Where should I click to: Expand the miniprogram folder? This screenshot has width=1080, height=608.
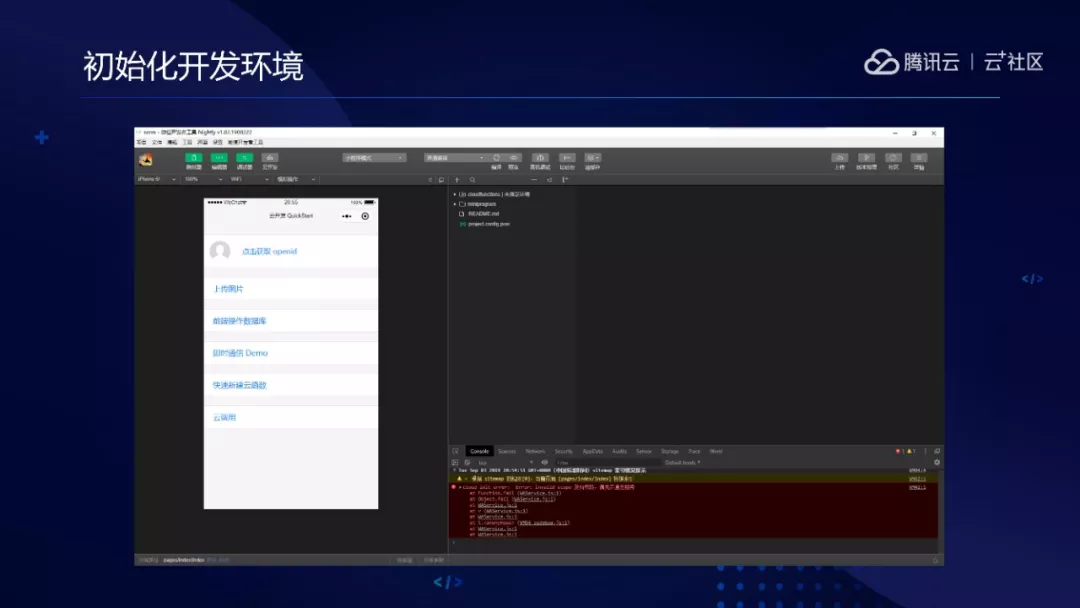point(455,204)
